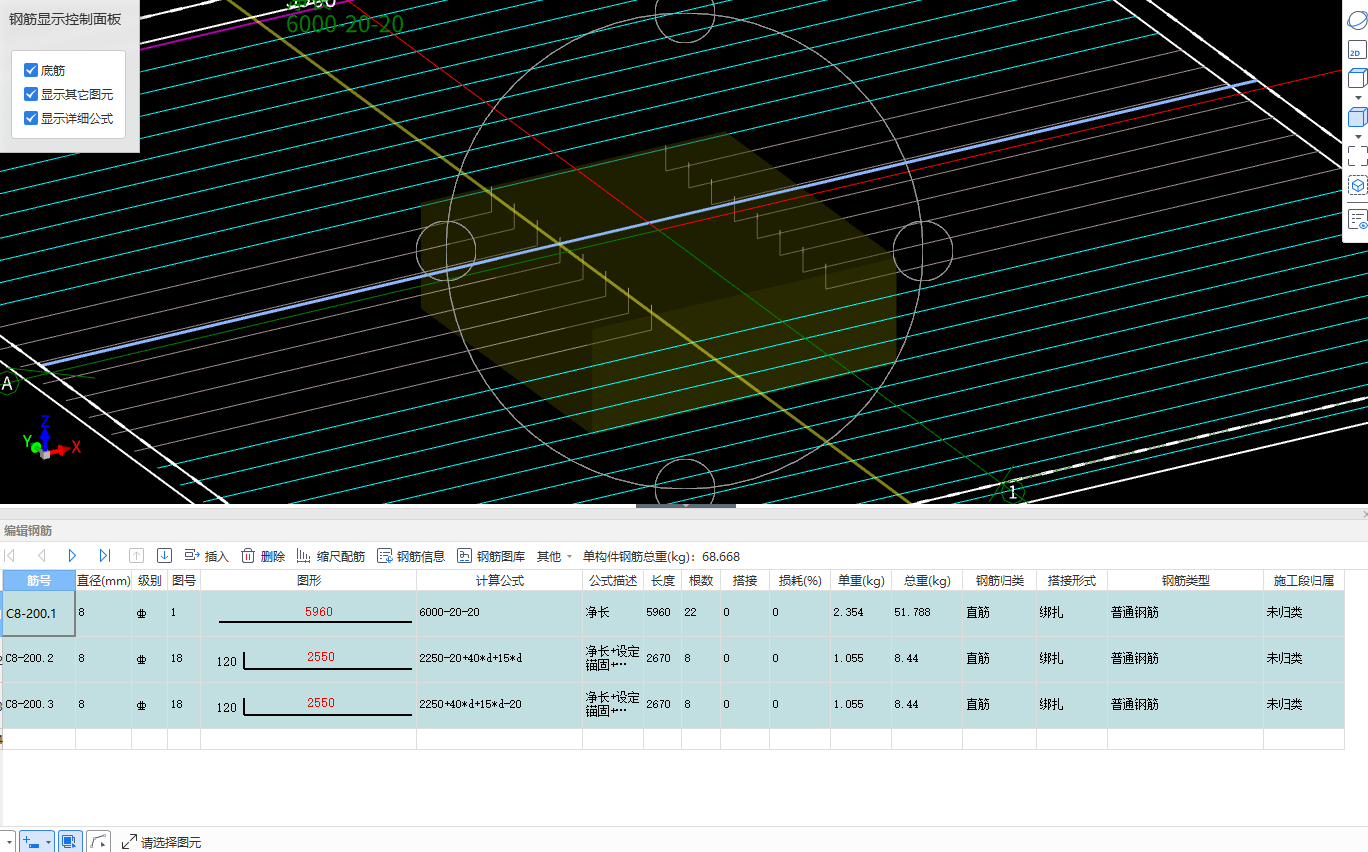Open 缩尺配筋 scaled rebar tool
1368x852 pixels.
(x=331, y=556)
